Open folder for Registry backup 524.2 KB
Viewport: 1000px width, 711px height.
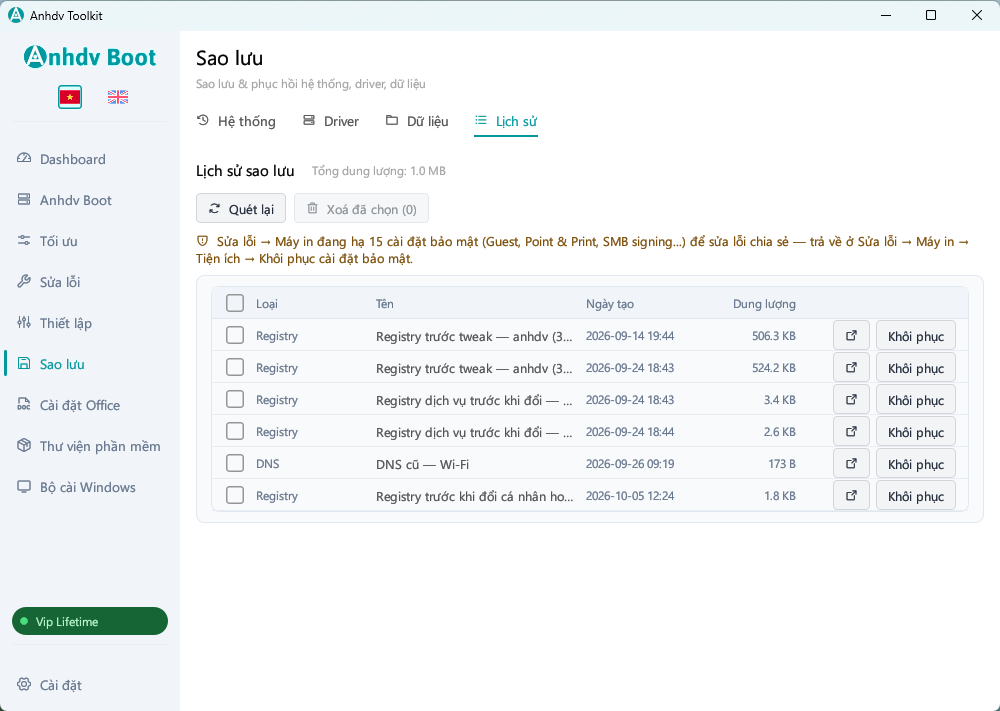(x=851, y=367)
